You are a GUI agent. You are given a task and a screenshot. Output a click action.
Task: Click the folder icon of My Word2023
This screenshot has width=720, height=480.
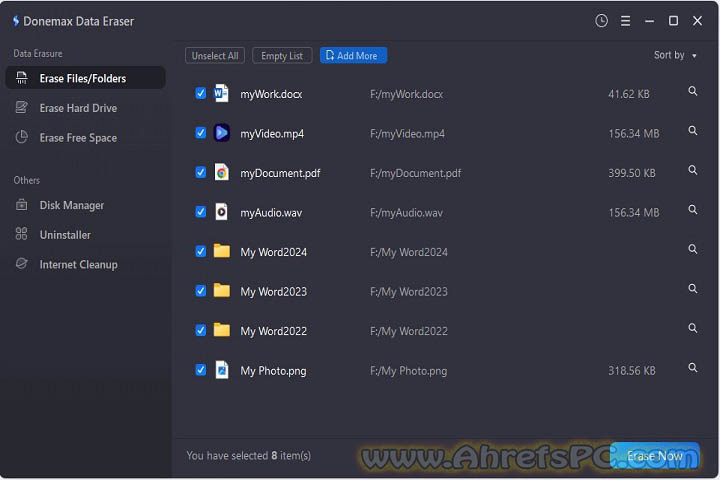[222, 290]
